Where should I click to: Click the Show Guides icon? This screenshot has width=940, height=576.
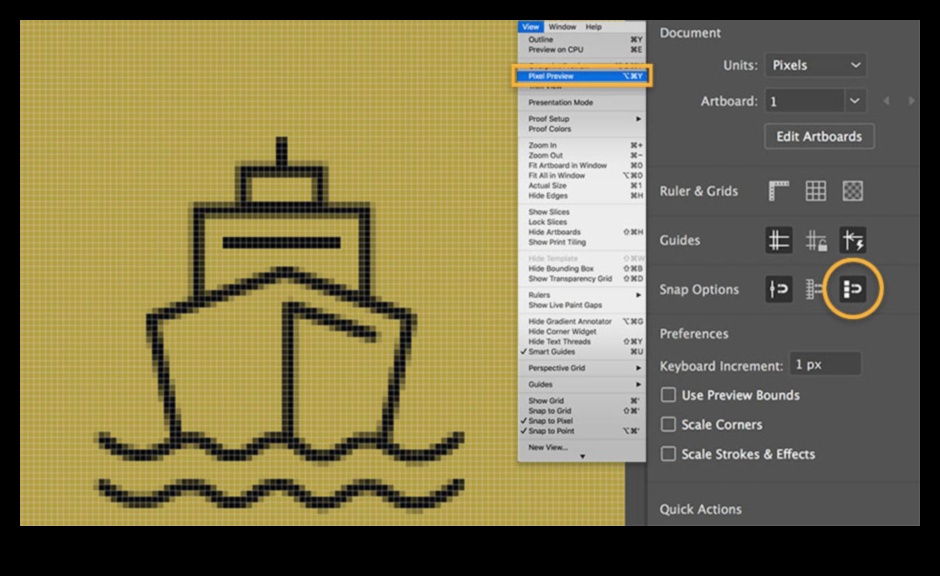click(779, 240)
